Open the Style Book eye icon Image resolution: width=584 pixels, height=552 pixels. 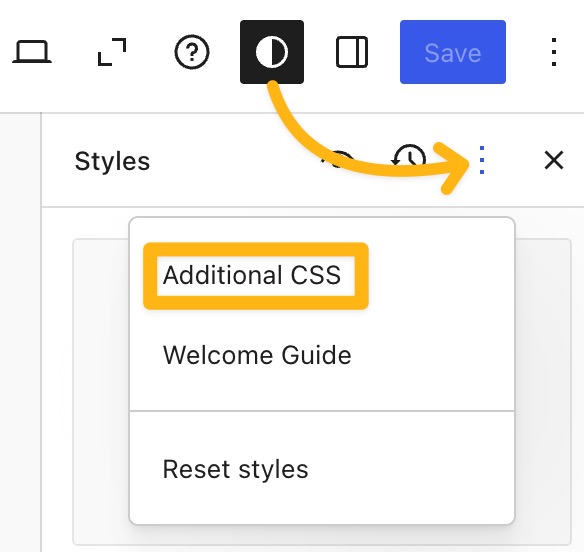coord(338,159)
